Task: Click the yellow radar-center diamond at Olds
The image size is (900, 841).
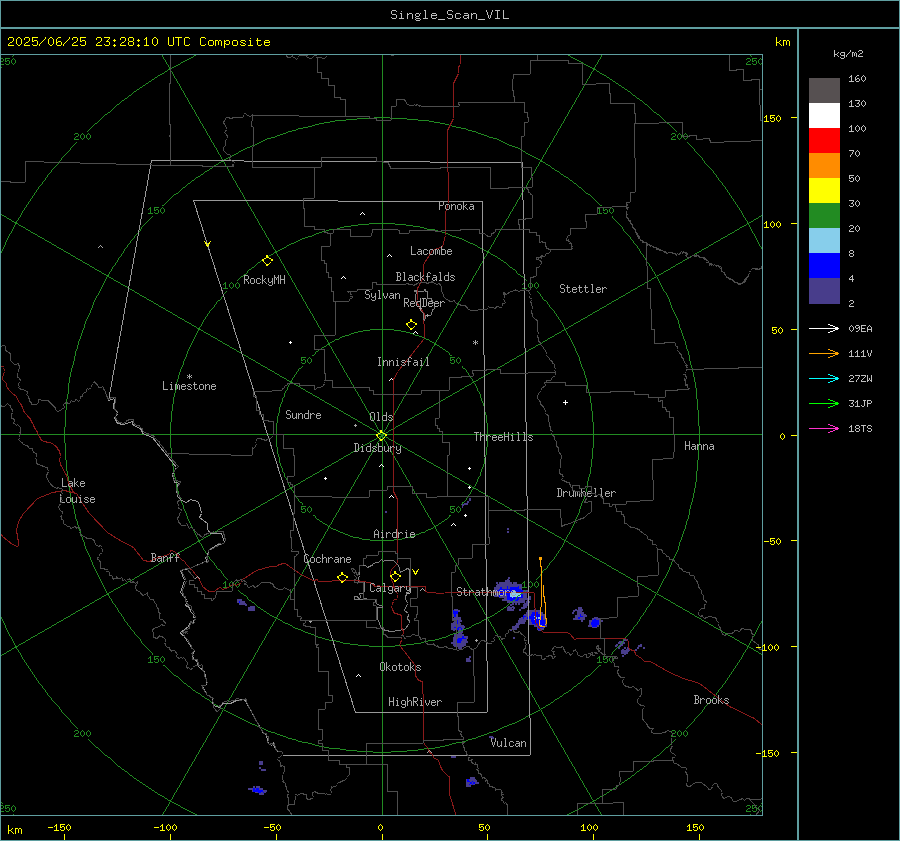Action: tap(382, 436)
